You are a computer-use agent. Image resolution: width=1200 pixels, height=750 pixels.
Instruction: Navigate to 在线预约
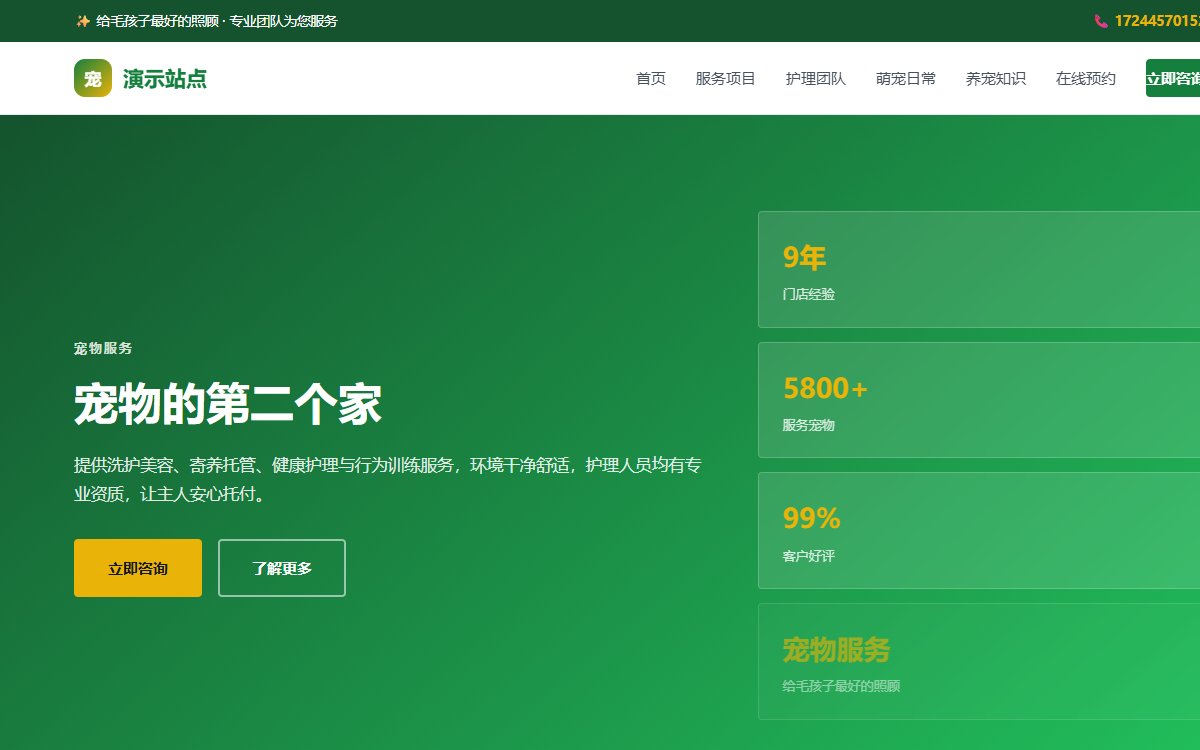point(1086,78)
